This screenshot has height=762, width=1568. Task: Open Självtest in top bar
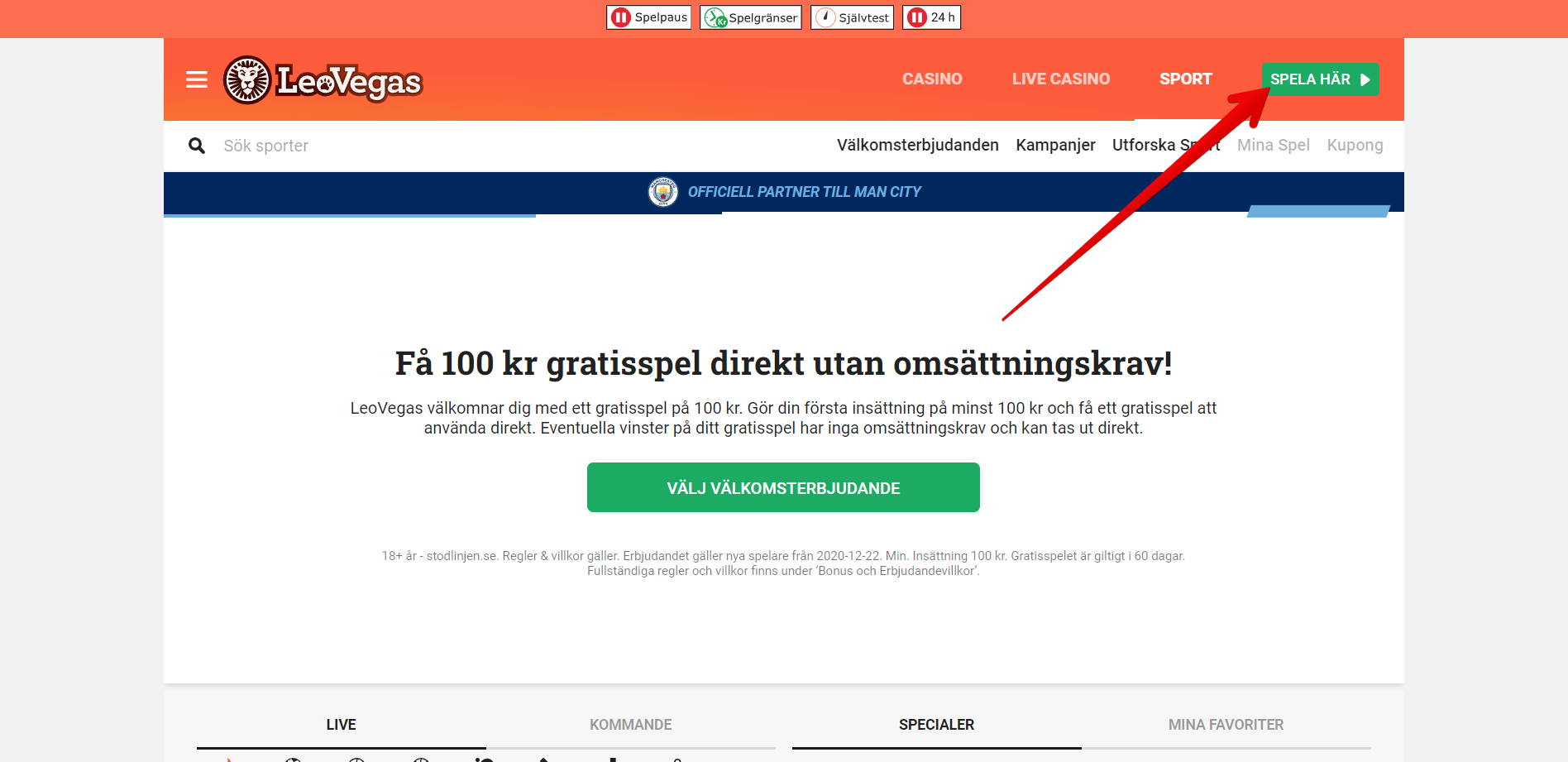point(853,17)
